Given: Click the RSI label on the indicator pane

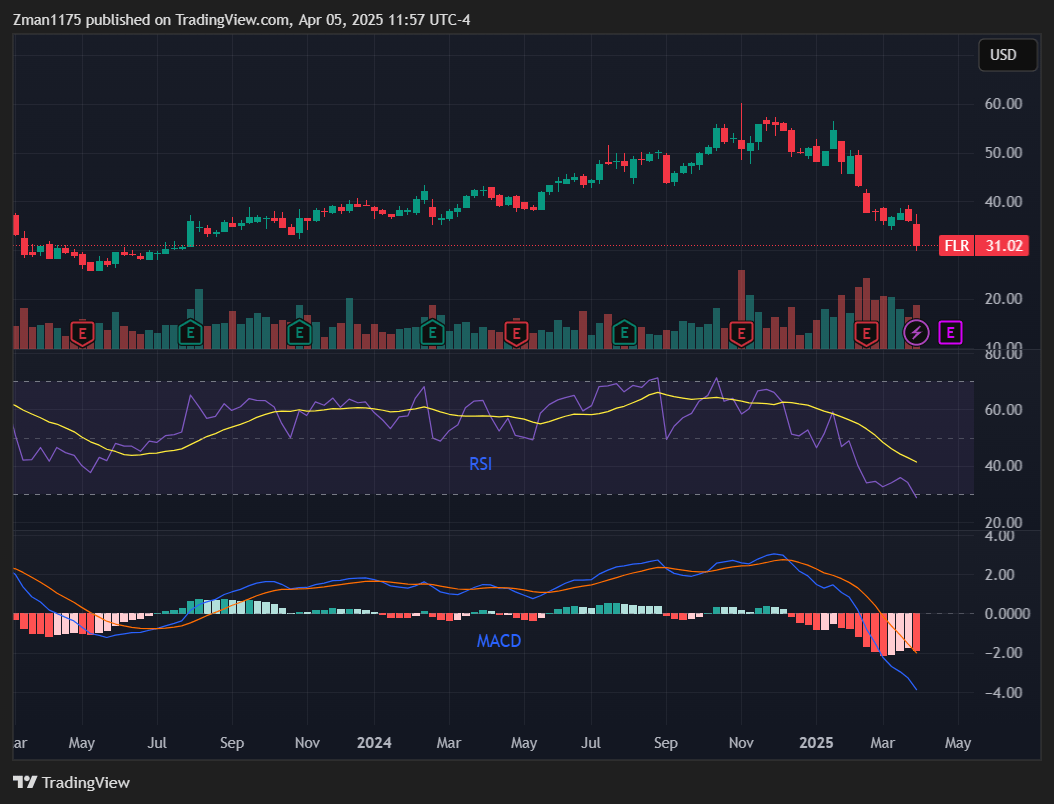Looking at the screenshot, I should coord(480,464).
